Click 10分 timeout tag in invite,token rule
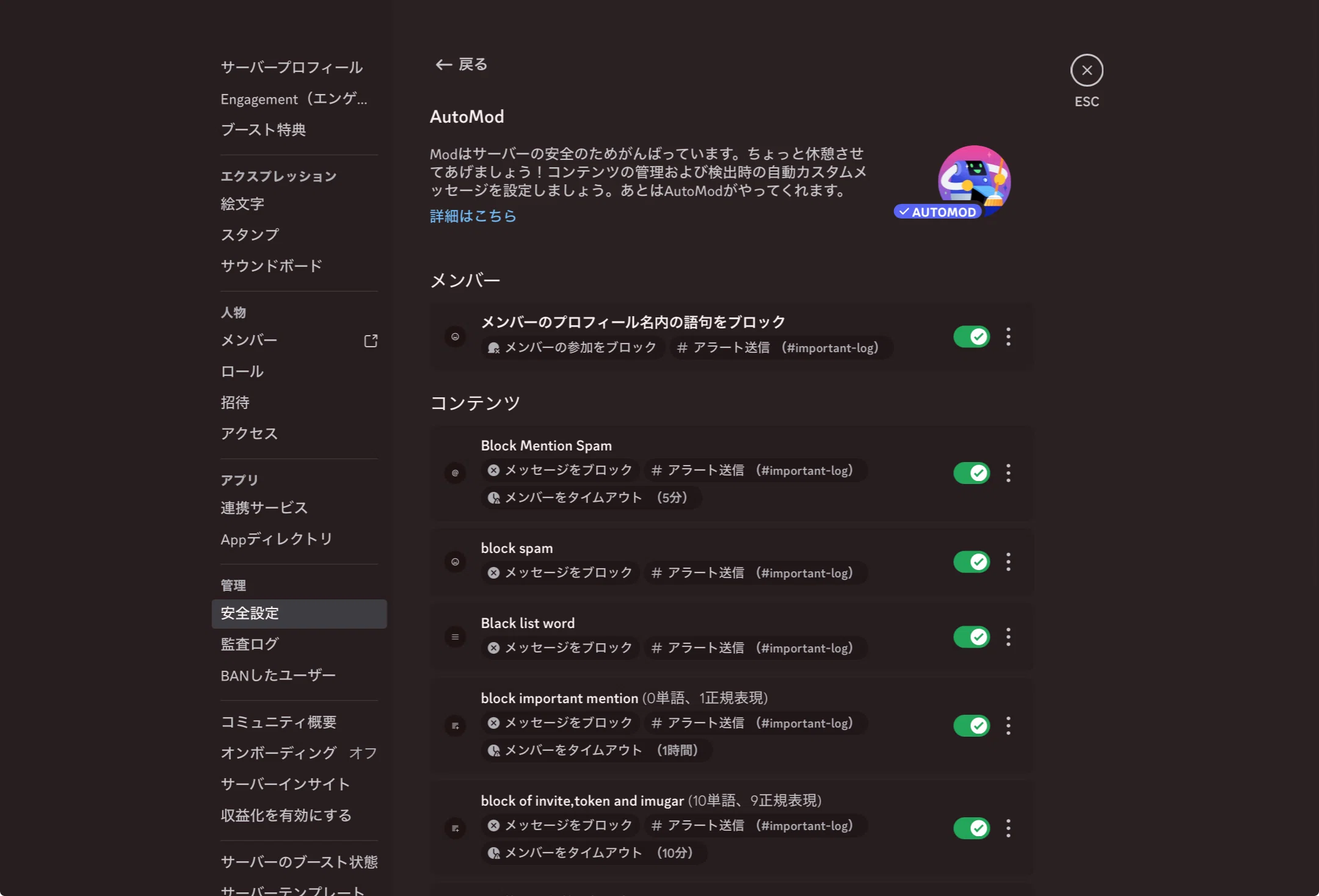Screen dimensions: 1319x896 (x=594, y=853)
